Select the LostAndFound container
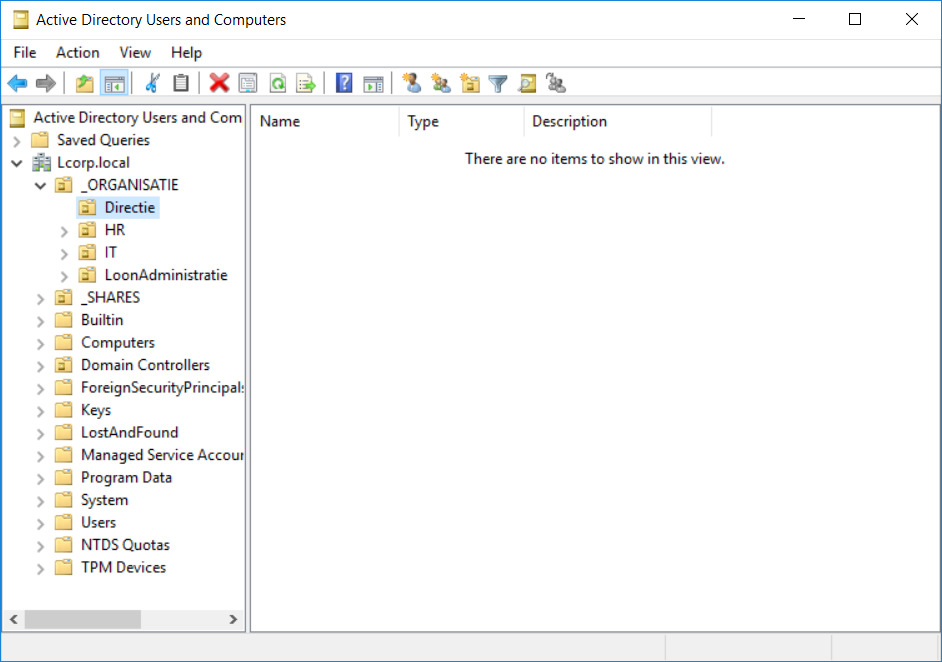The height and width of the screenshot is (662, 942). click(129, 433)
